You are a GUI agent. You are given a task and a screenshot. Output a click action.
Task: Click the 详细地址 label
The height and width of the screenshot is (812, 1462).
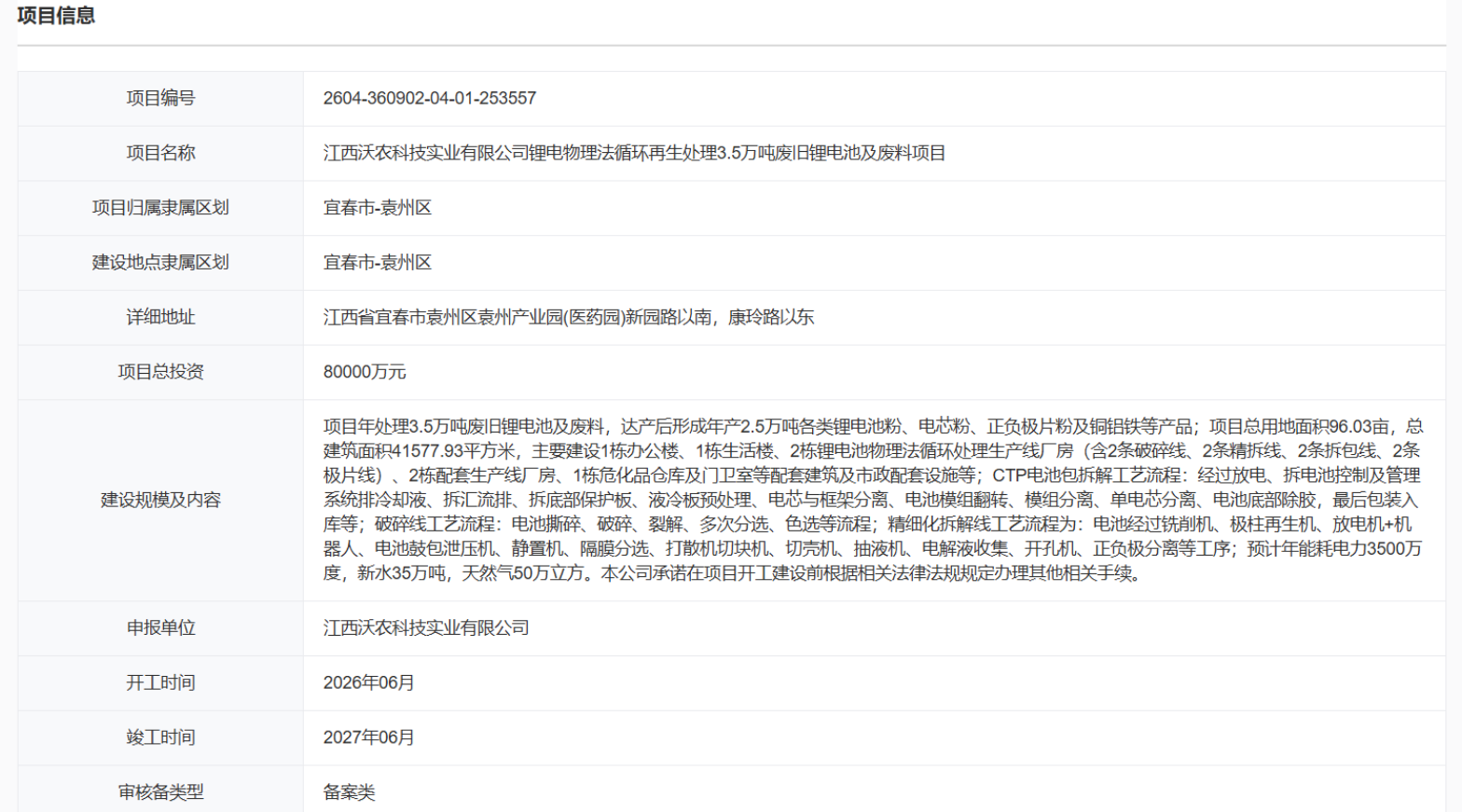160,317
